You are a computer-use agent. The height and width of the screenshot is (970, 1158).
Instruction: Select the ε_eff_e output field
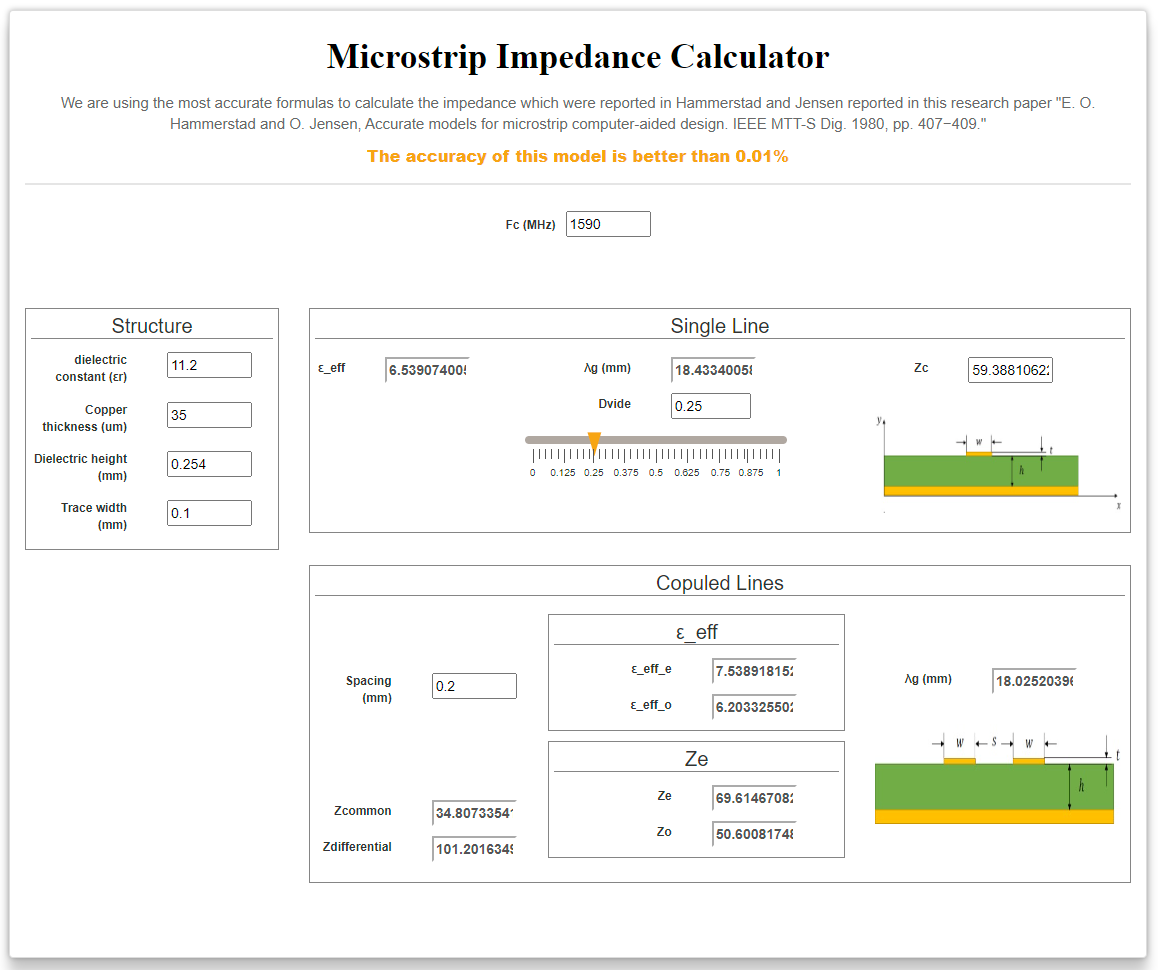tap(754, 671)
